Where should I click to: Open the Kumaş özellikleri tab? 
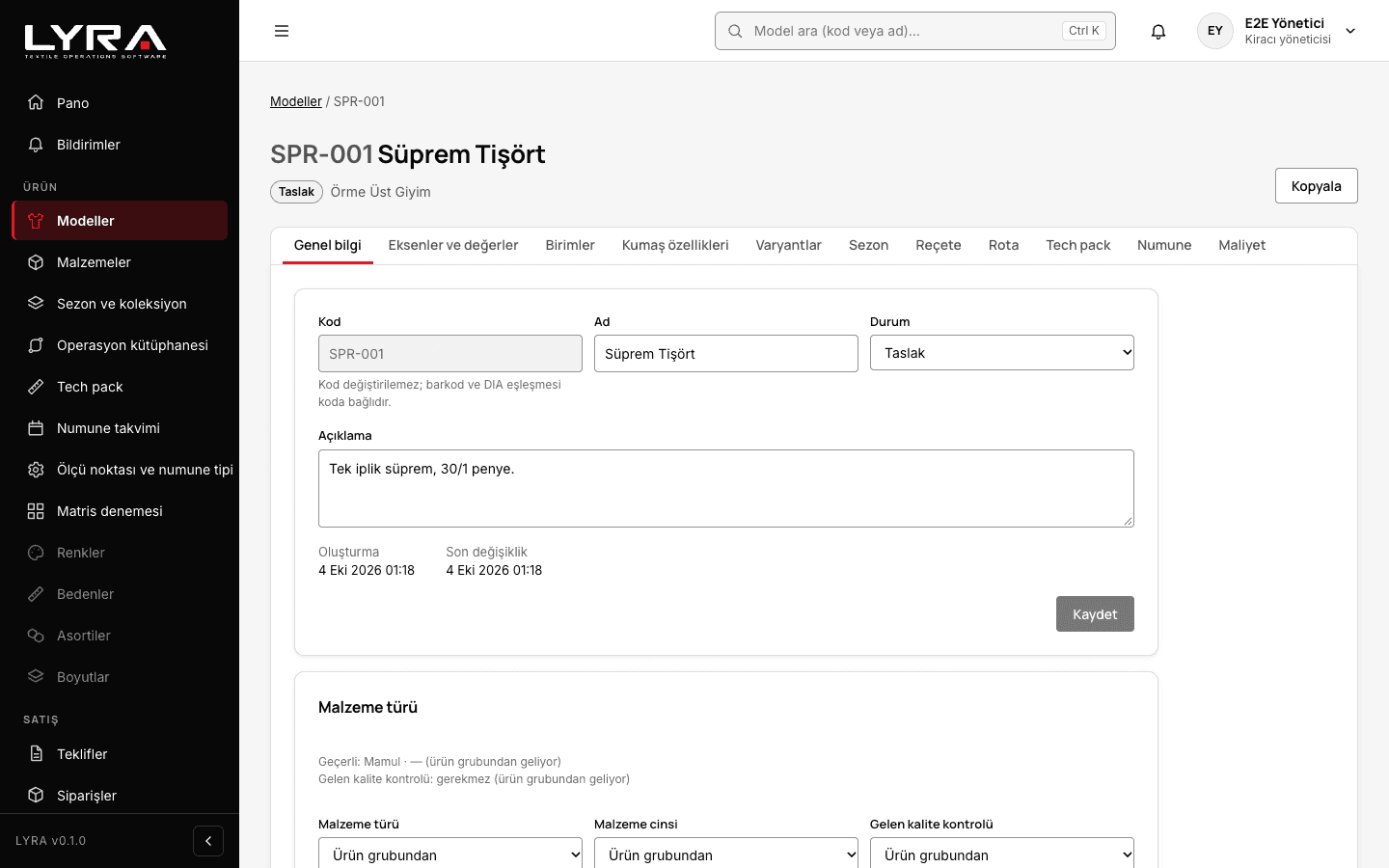[x=675, y=245]
